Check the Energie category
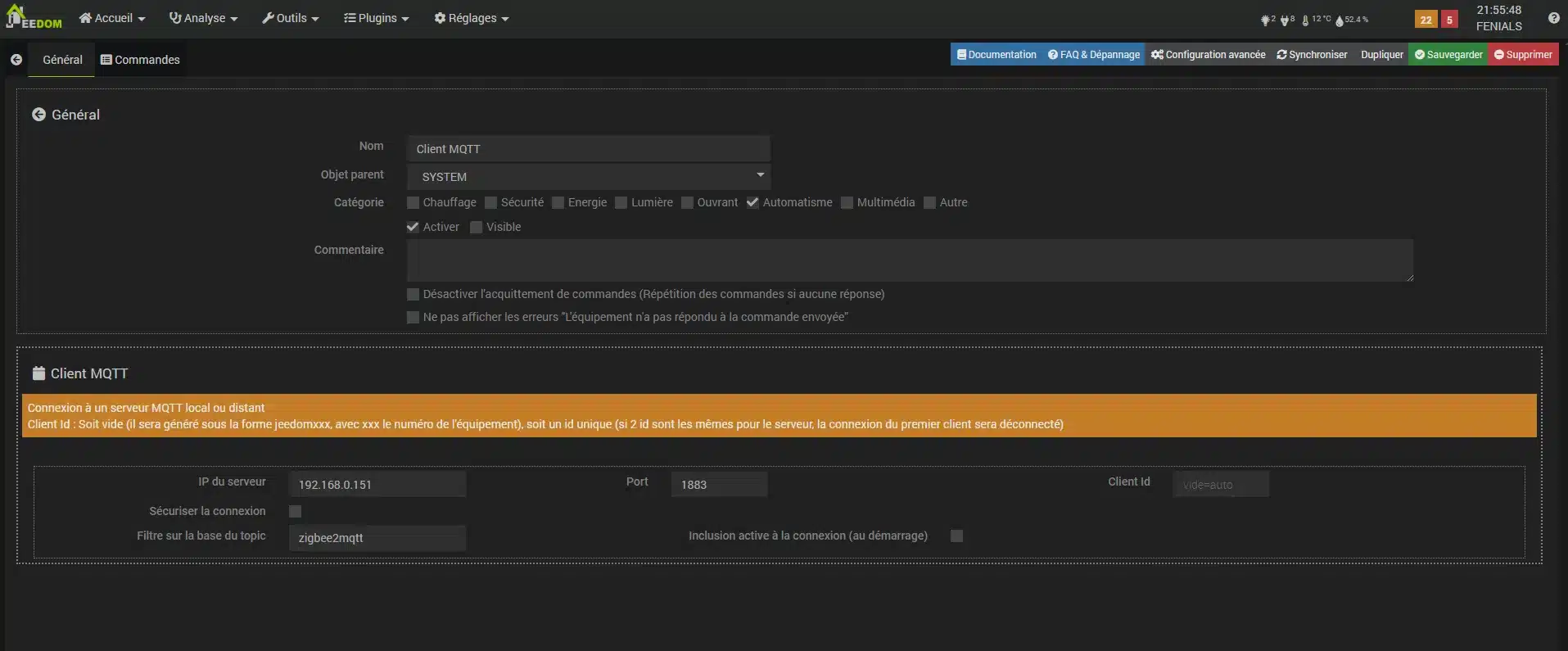 558,202
